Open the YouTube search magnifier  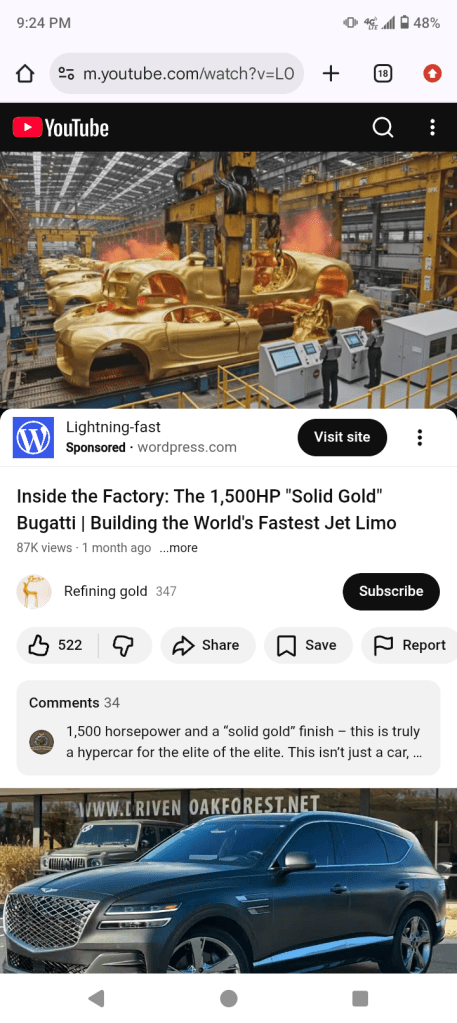click(x=383, y=127)
